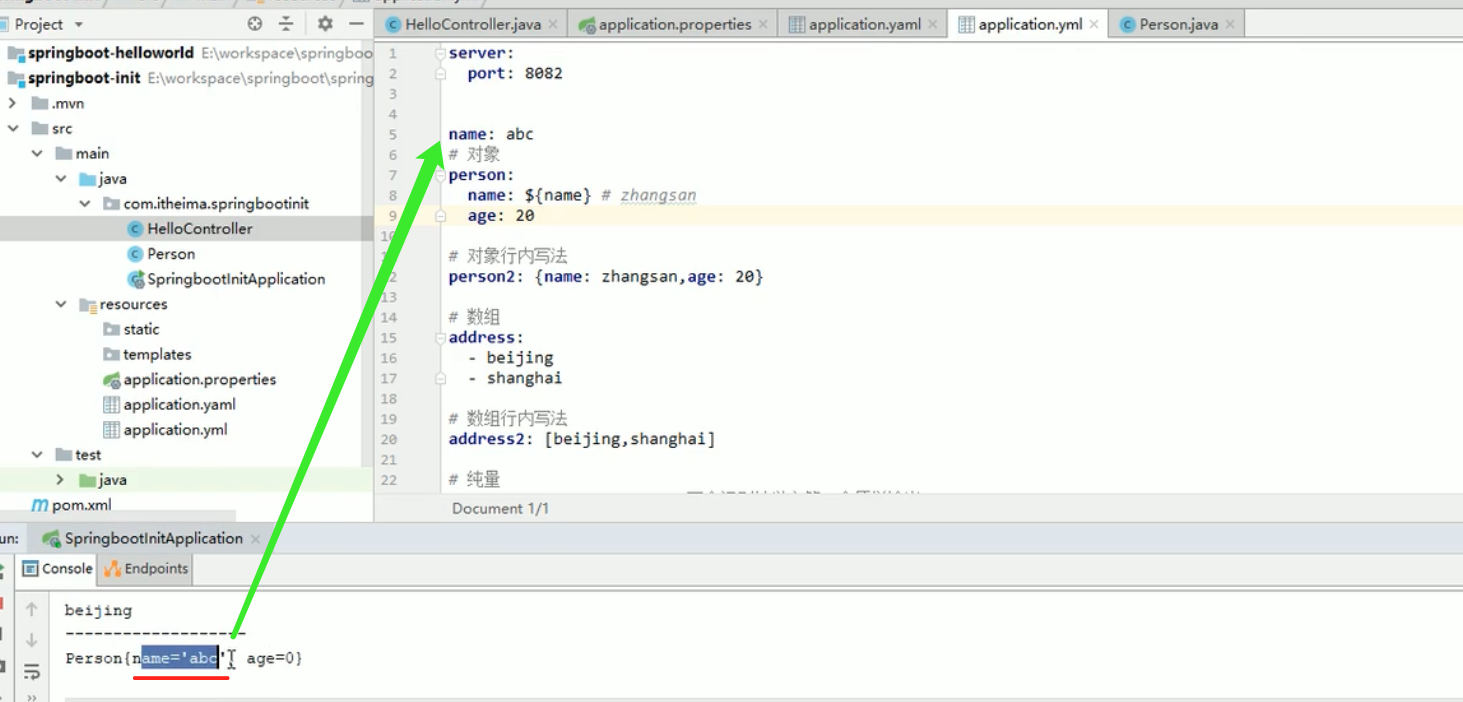
Task: Collapse the resources folder
Action: [x=61, y=304]
